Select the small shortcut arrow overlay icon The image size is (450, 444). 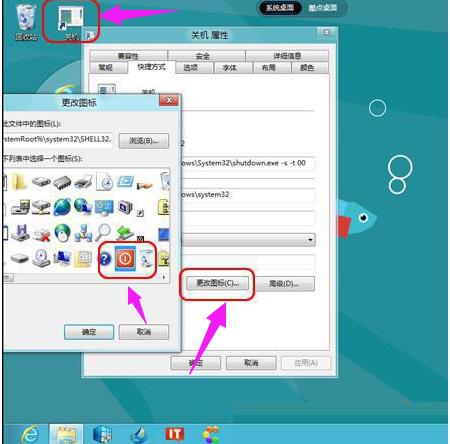pos(140,213)
